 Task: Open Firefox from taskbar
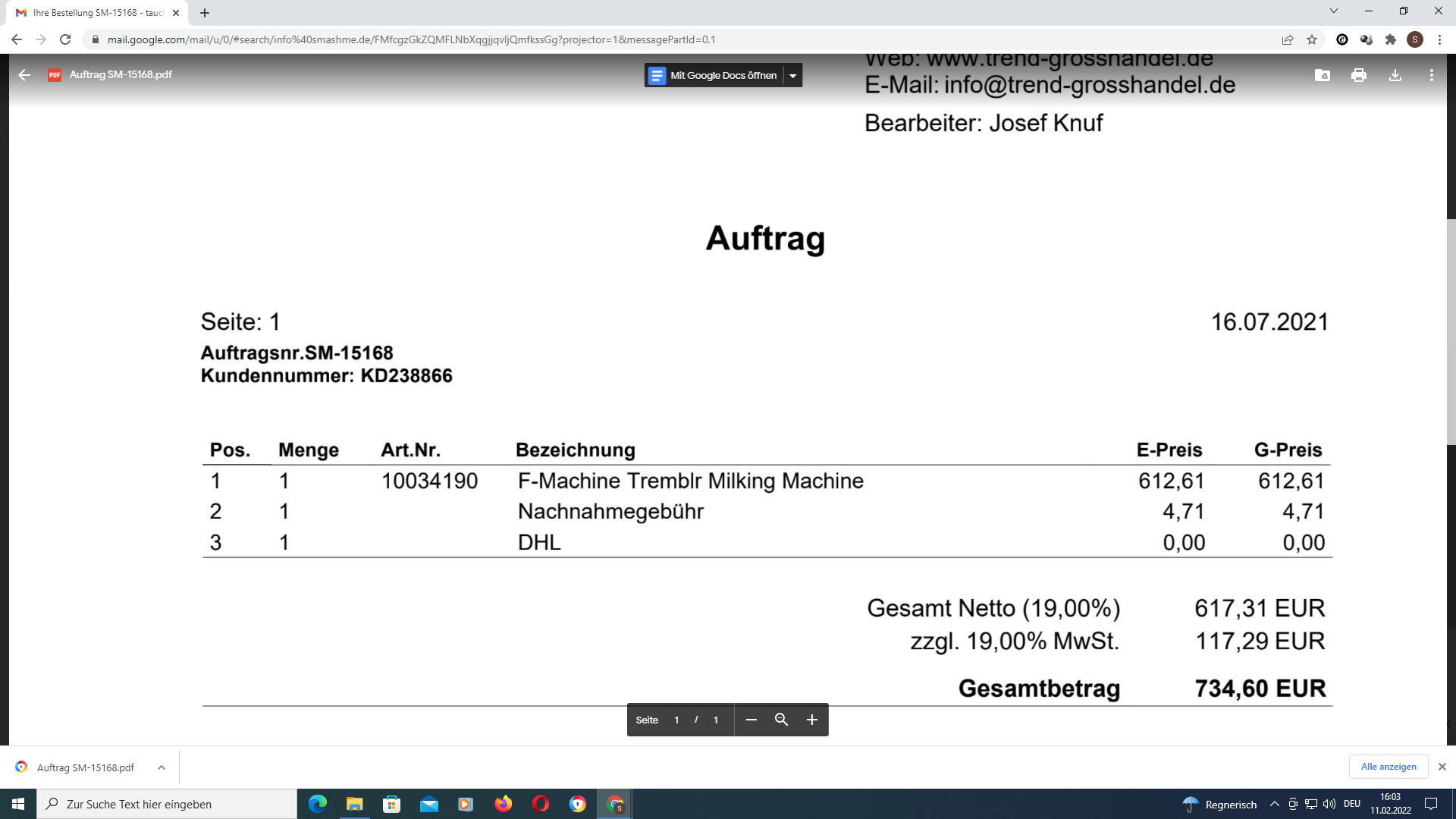(x=504, y=804)
